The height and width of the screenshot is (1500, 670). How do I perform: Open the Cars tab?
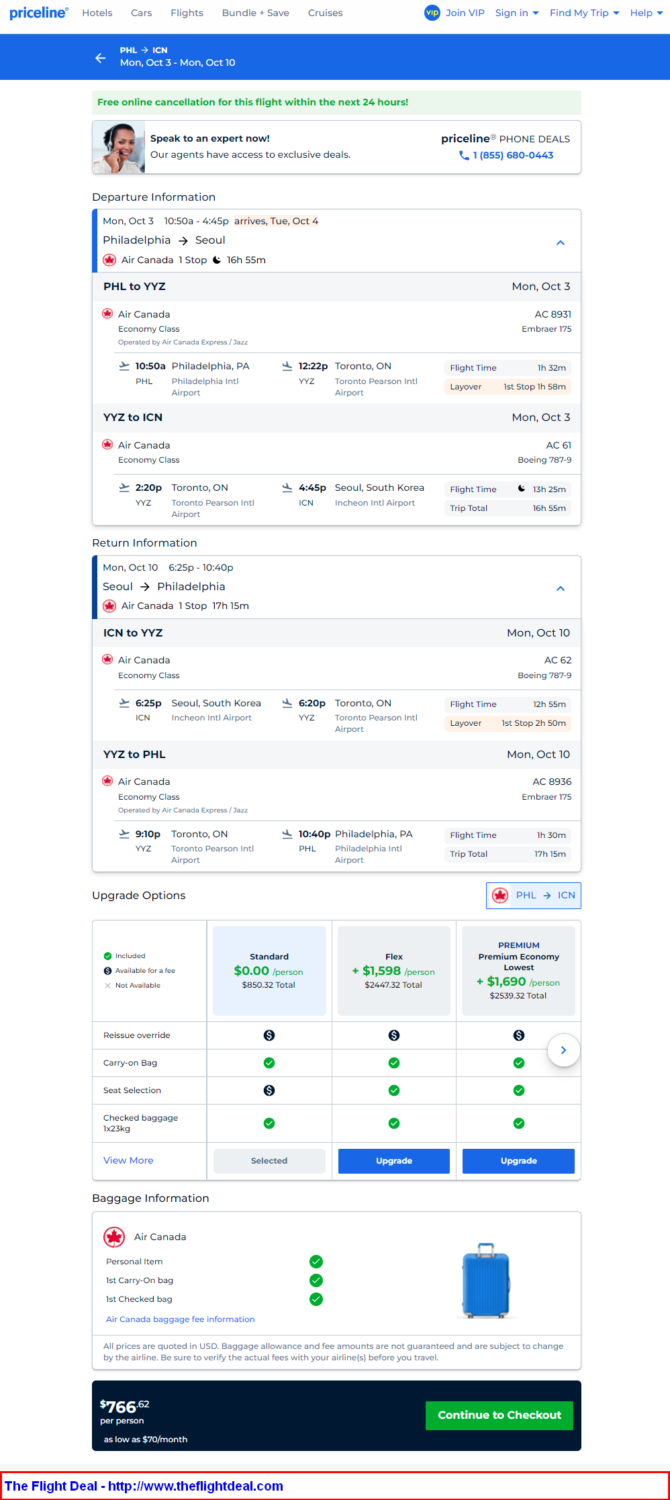tap(141, 13)
